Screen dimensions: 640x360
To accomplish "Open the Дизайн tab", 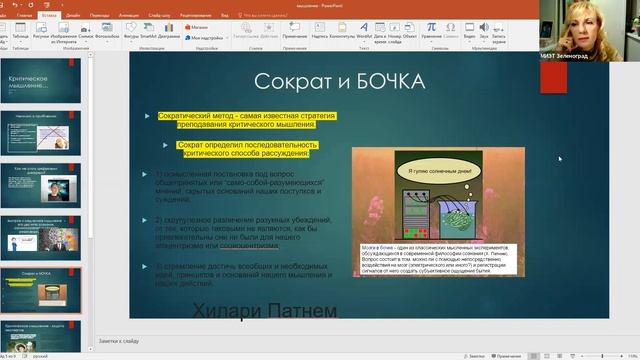I will (73, 16).
